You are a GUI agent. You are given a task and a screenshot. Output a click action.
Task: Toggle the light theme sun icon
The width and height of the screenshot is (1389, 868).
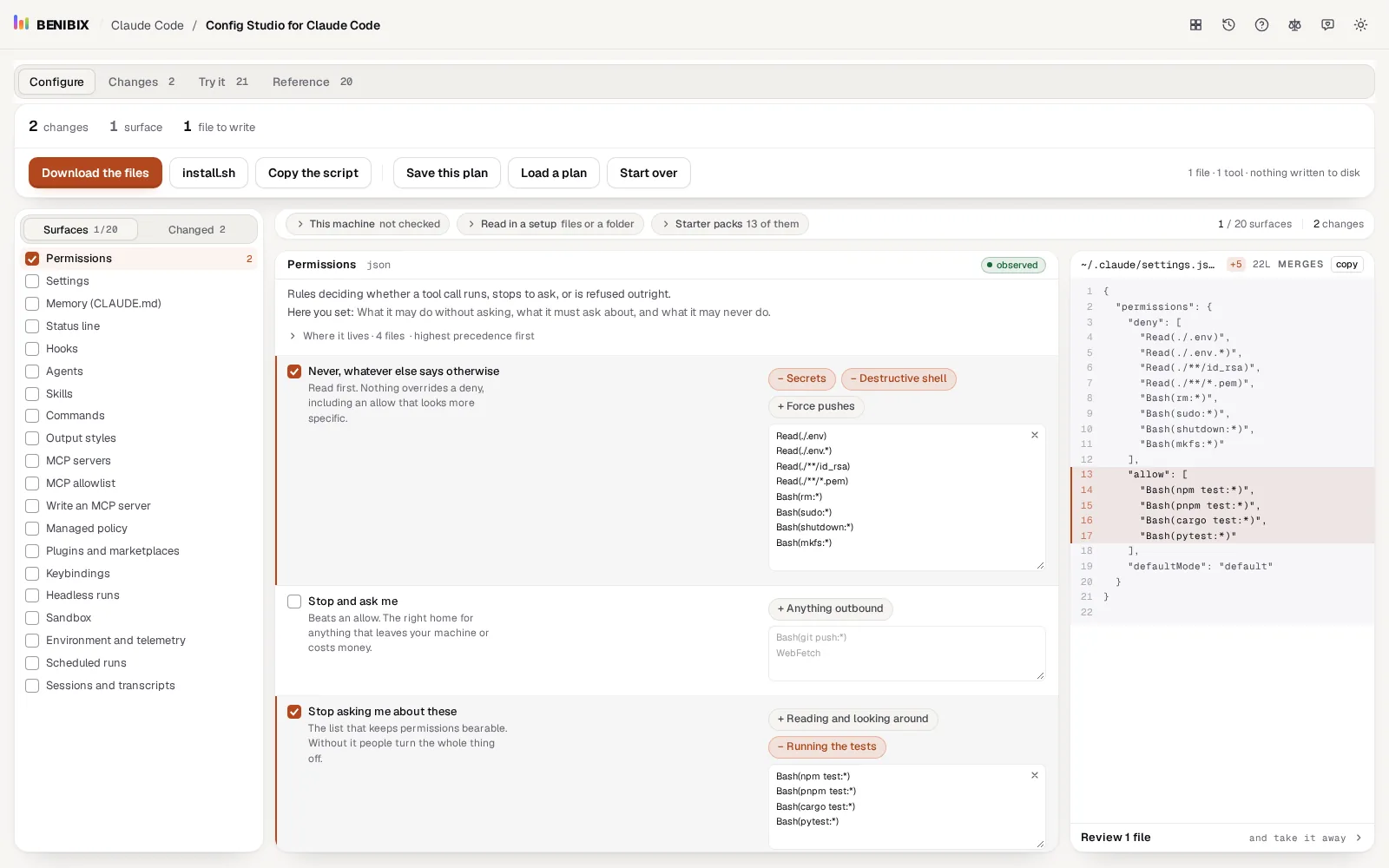tap(1360, 25)
